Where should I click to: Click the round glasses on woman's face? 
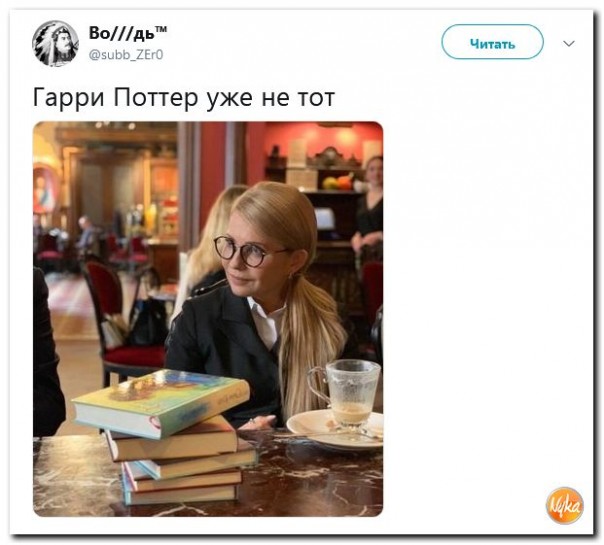click(x=246, y=252)
